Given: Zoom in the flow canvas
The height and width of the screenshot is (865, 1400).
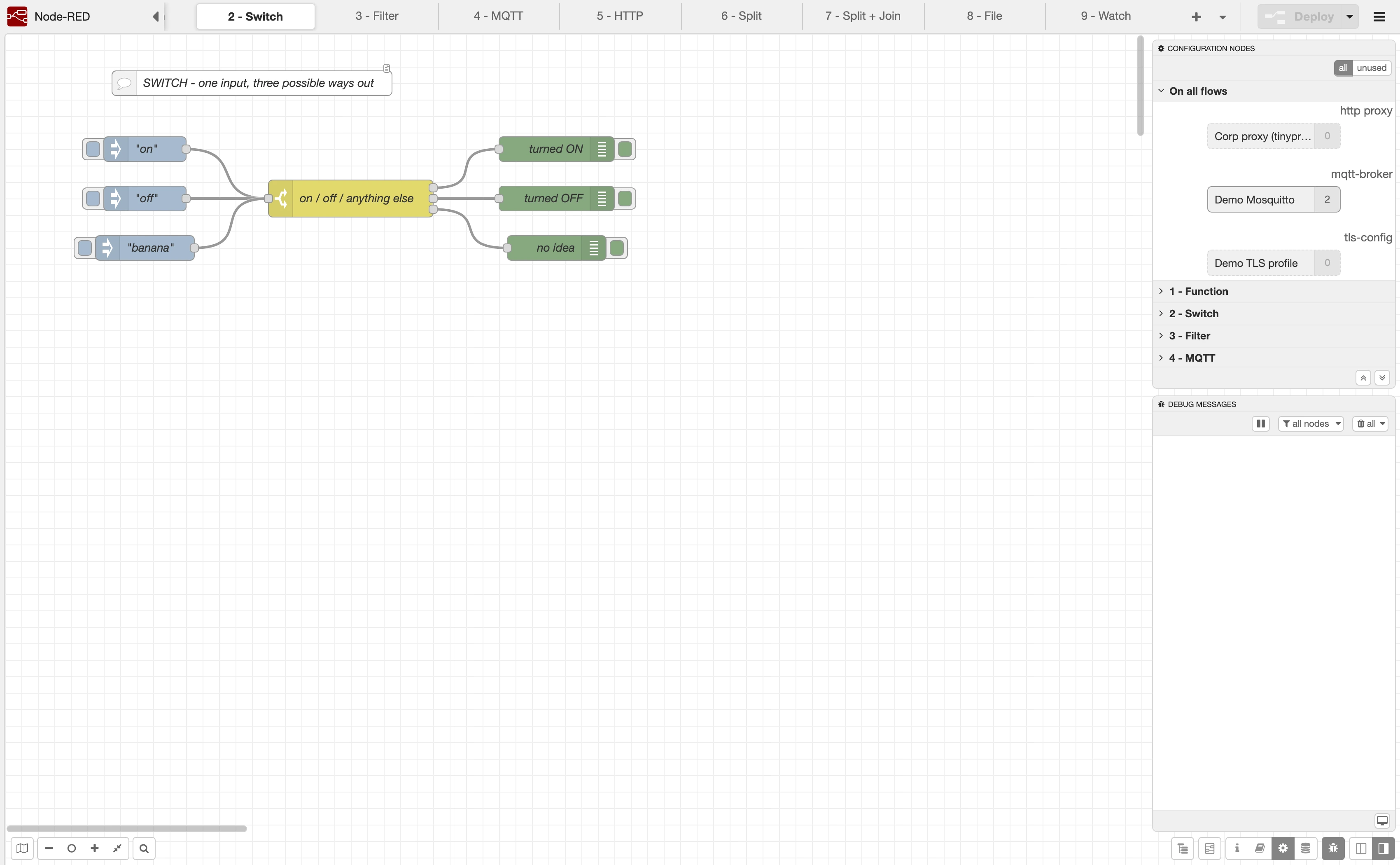Looking at the screenshot, I should [x=94, y=849].
